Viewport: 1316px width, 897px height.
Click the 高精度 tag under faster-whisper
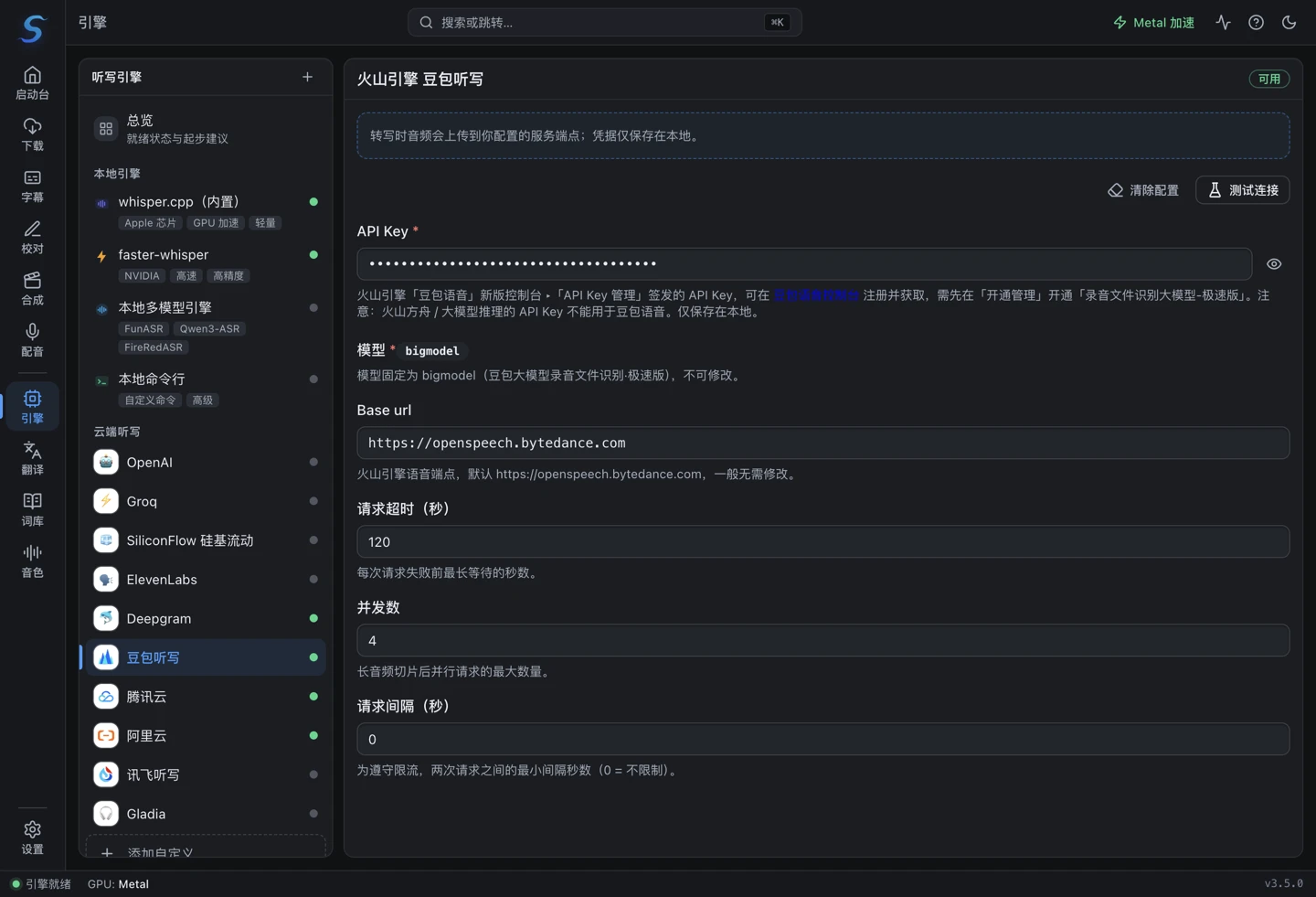[x=228, y=276]
